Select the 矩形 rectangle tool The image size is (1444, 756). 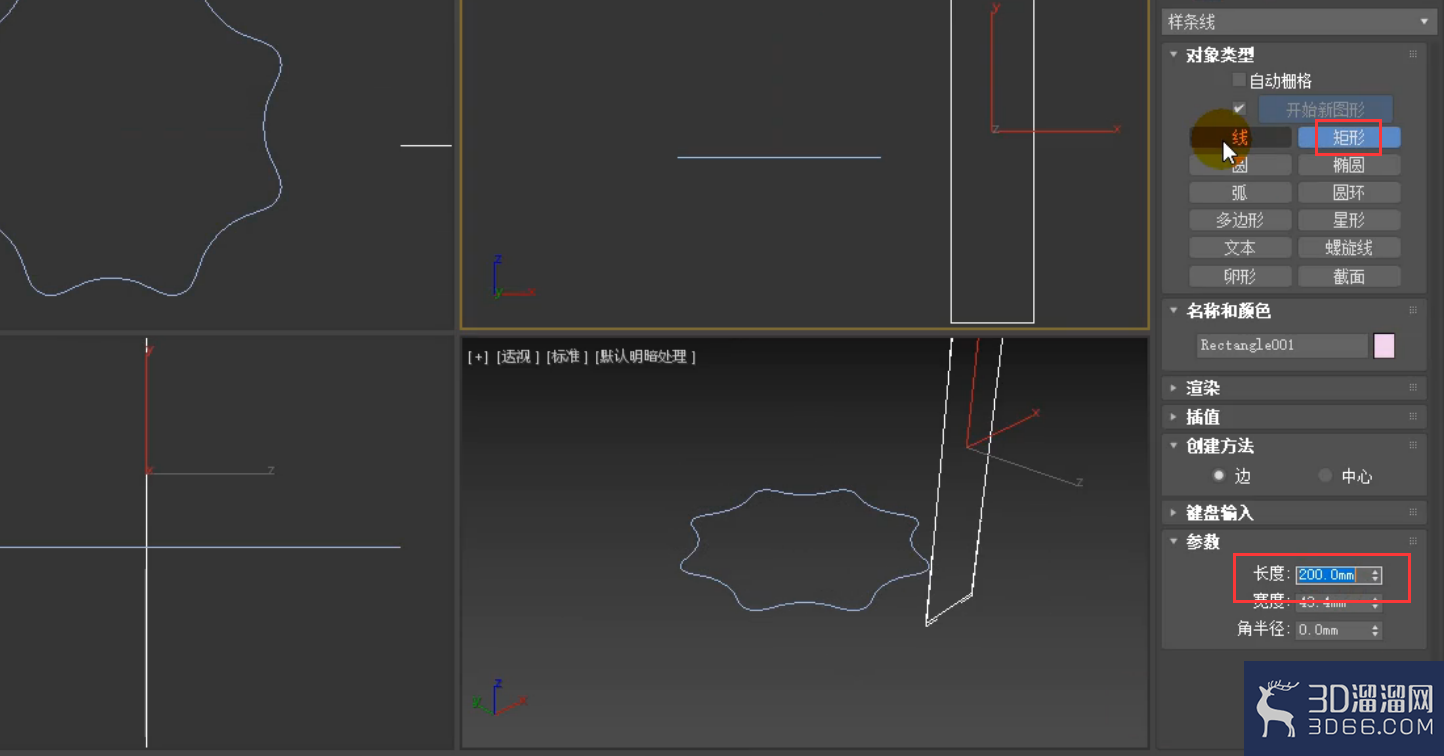pos(1349,137)
